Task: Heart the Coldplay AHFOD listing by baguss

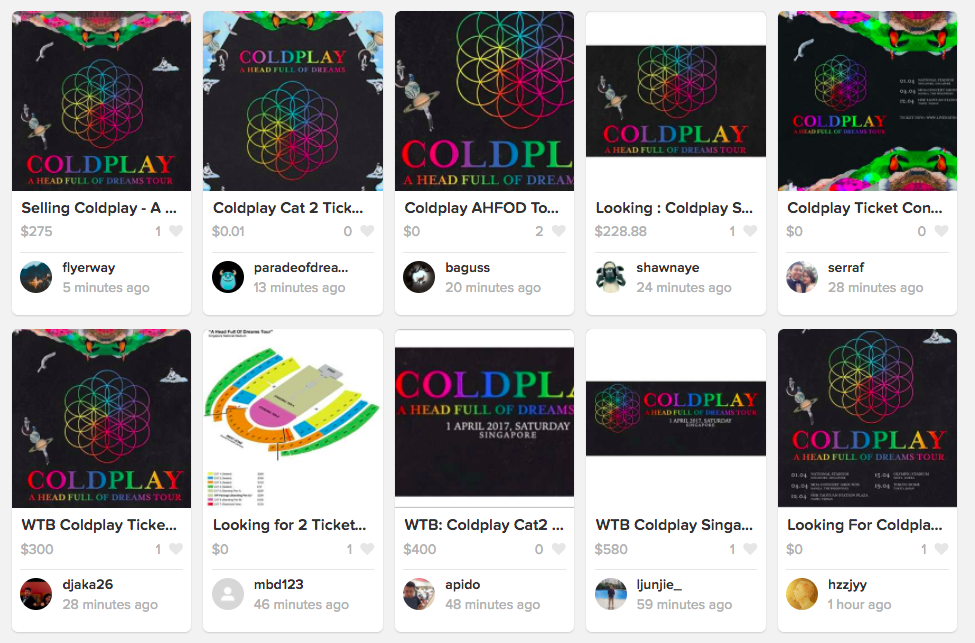Action: pos(559,231)
